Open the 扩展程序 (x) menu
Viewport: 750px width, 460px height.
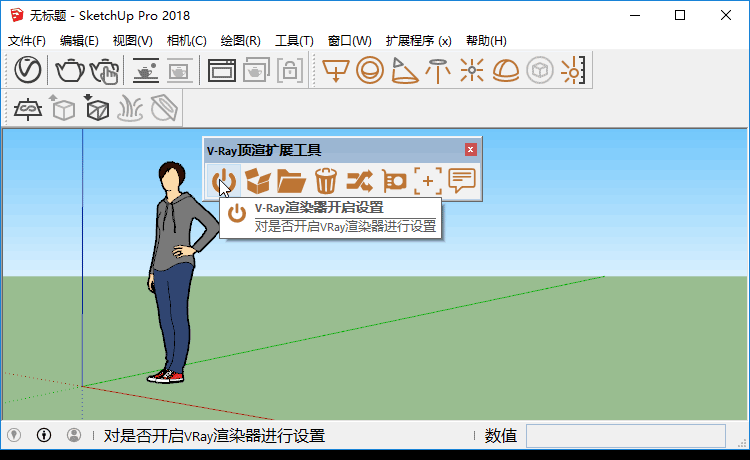coord(419,41)
